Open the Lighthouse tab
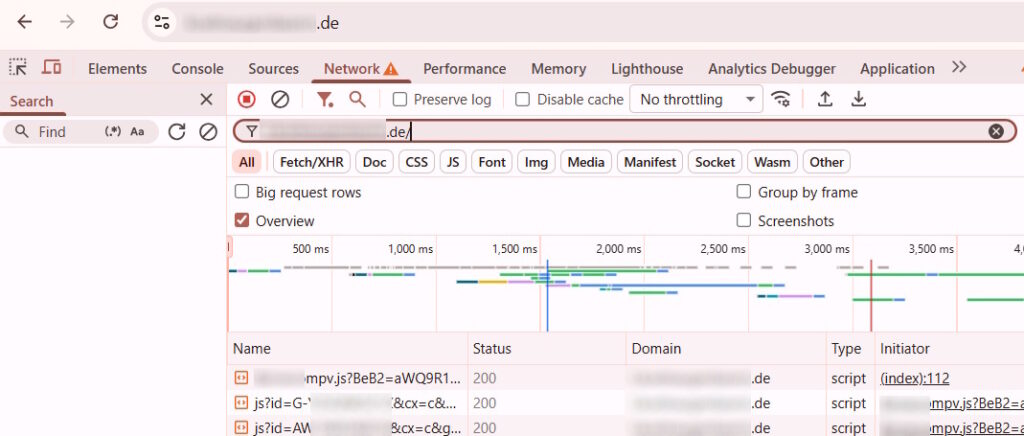The width and height of the screenshot is (1024, 436). point(647,69)
